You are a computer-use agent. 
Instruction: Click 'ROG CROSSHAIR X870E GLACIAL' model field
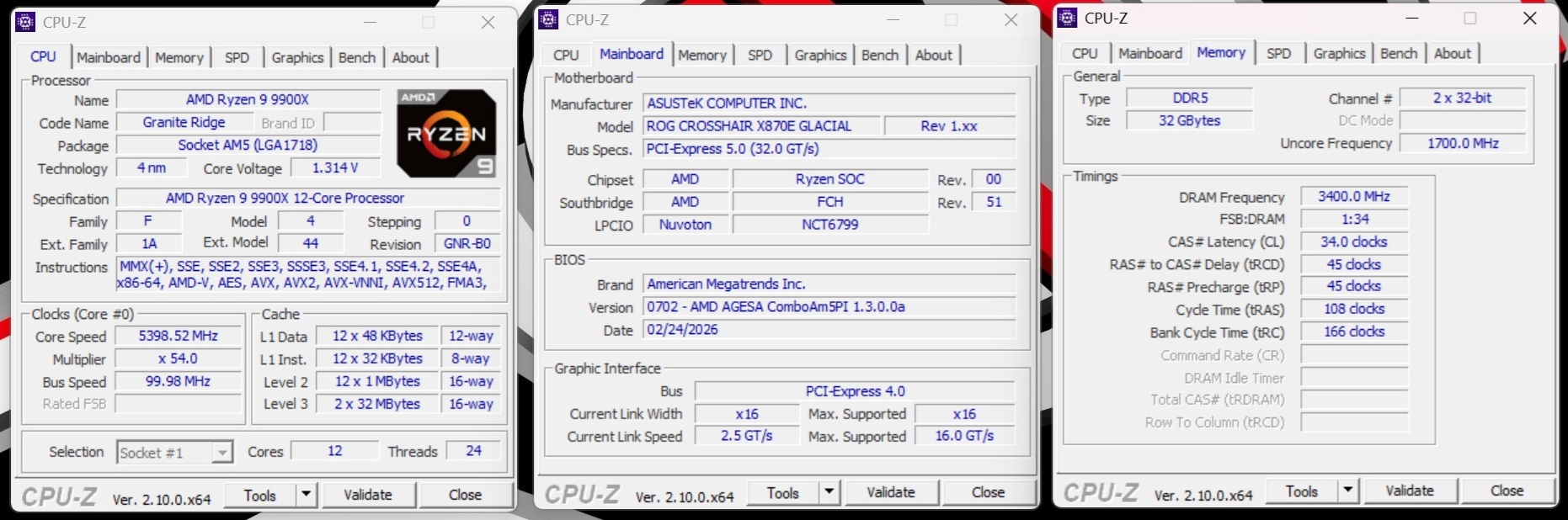coord(763,125)
